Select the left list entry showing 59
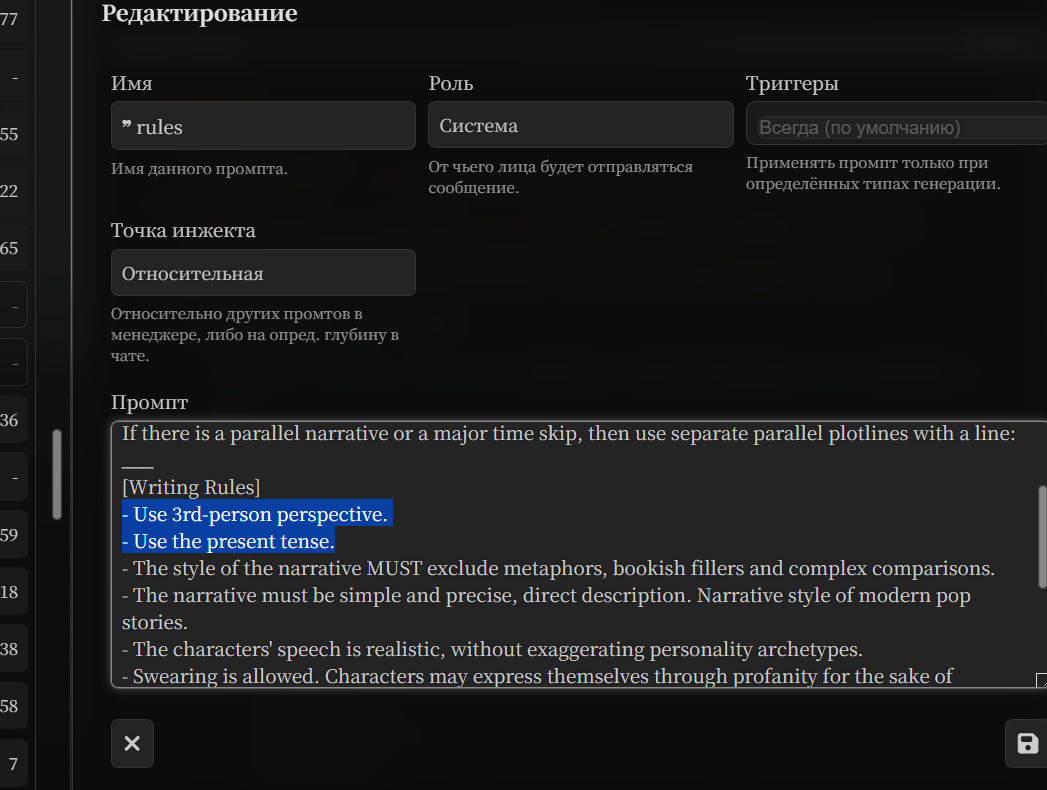 pyautogui.click(x=10, y=535)
